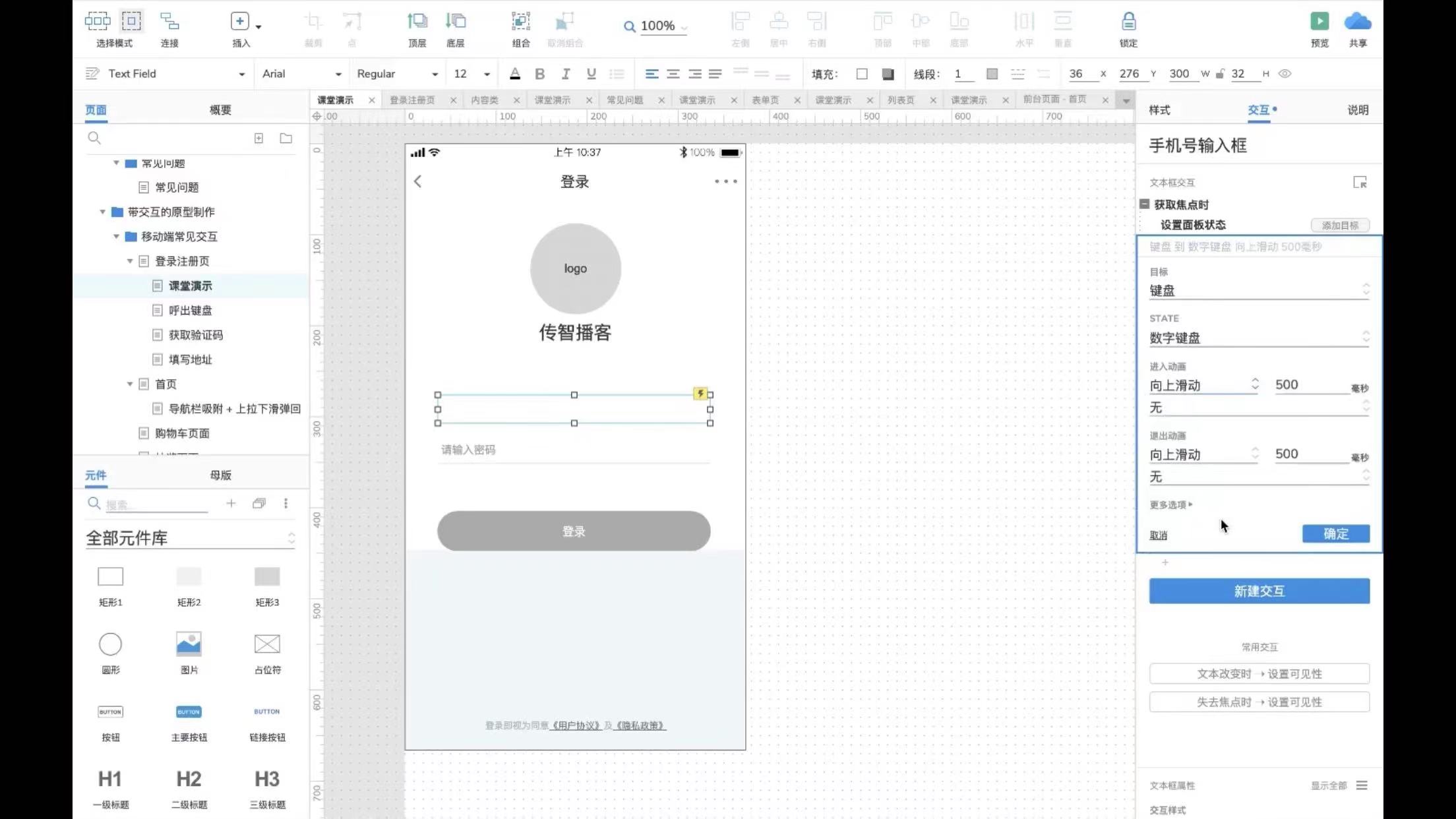Click the Share (共享) cloud icon
The width and height of the screenshot is (1456, 819).
point(1357,22)
